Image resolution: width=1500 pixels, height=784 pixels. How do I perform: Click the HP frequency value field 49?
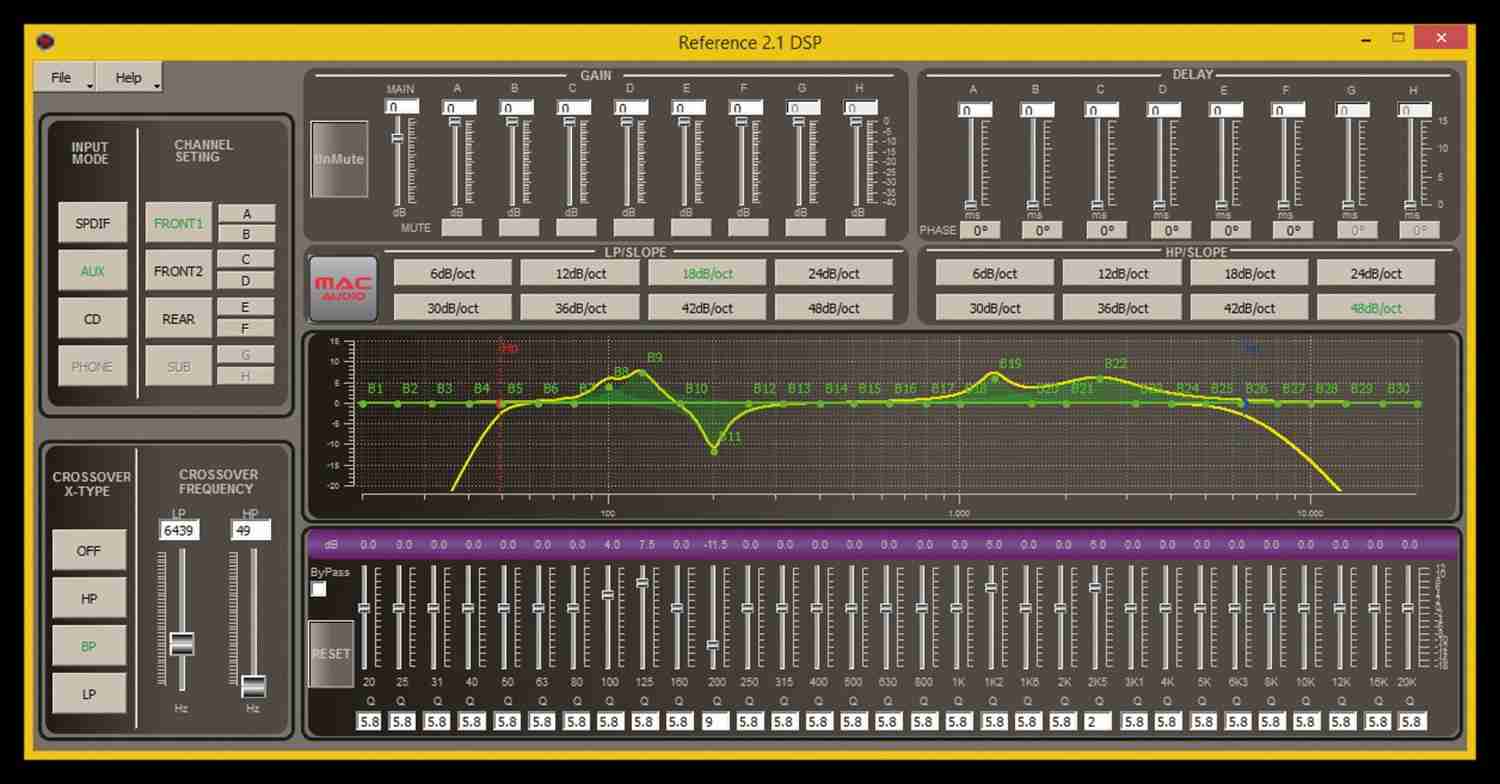coord(251,531)
